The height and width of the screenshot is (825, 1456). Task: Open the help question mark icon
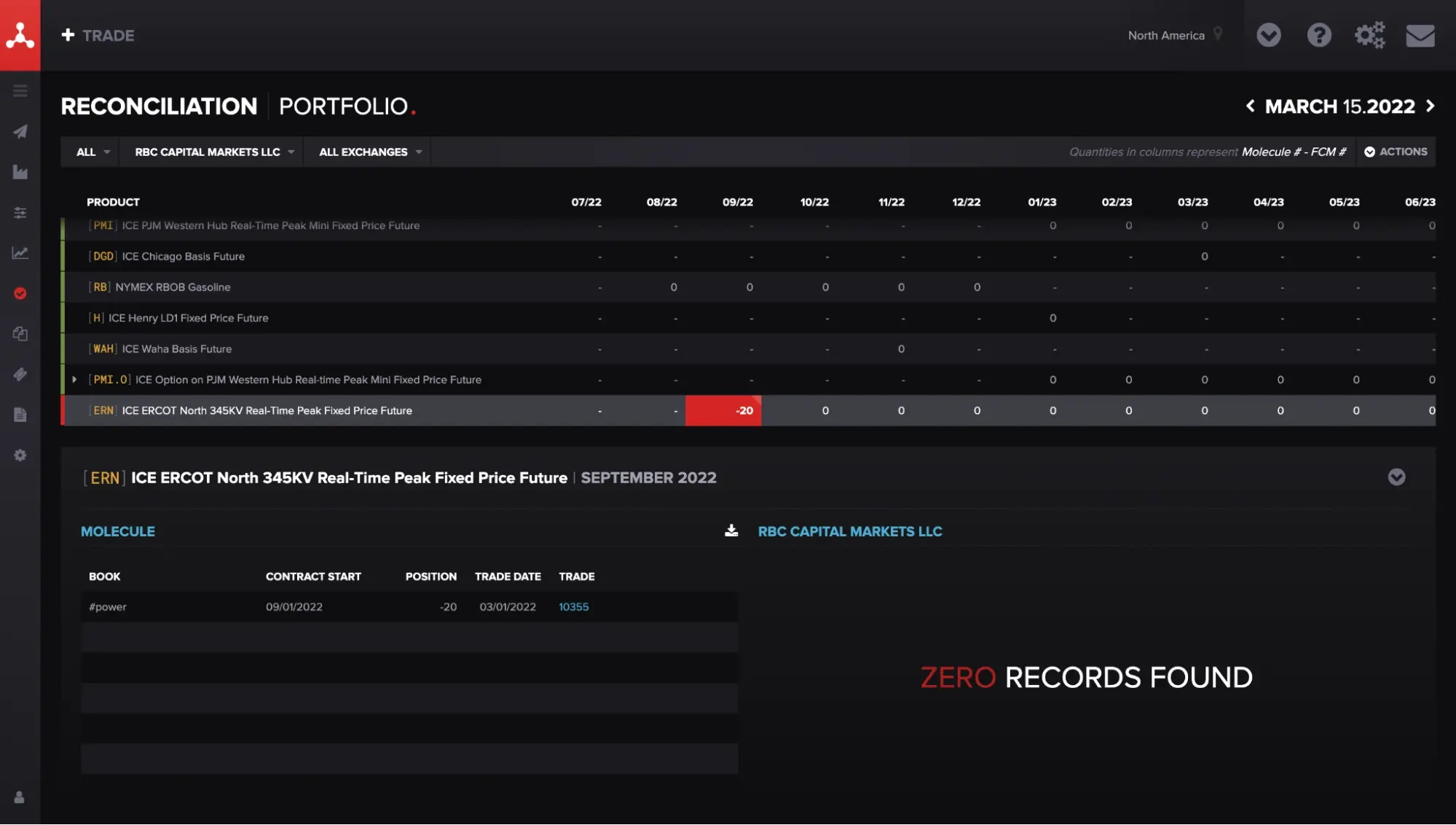click(1319, 35)
